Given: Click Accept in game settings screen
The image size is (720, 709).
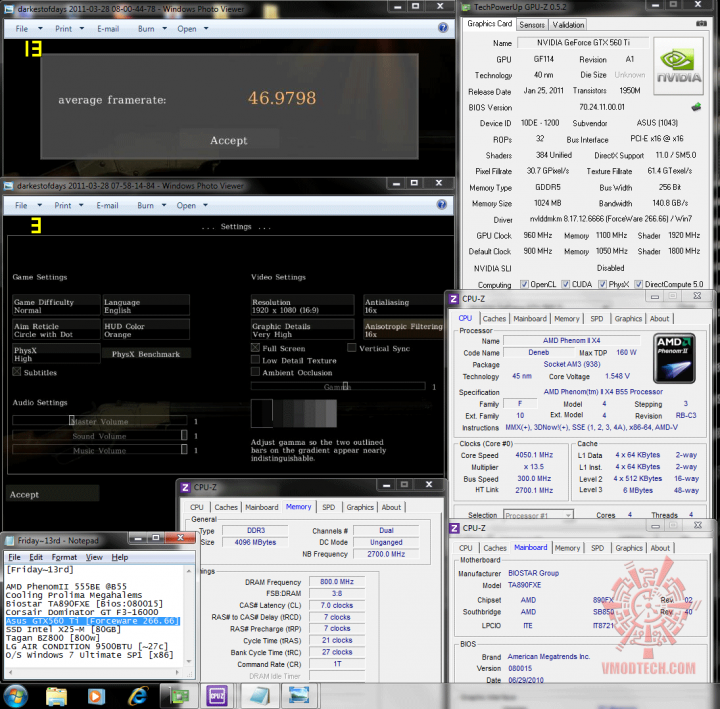Looking at the screenshot, I should click(52, 495).
